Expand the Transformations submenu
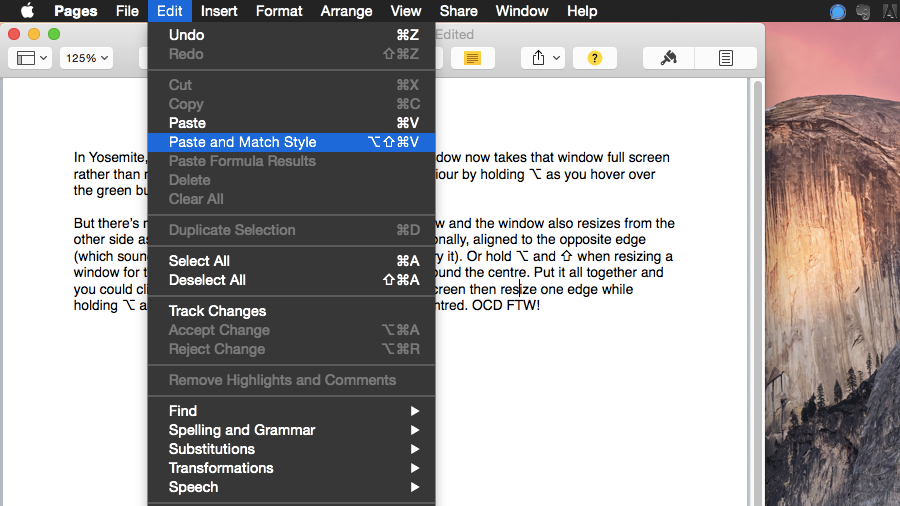Image resolution: width=900 pixels, height=506 pixels. (x=292, y=468)
